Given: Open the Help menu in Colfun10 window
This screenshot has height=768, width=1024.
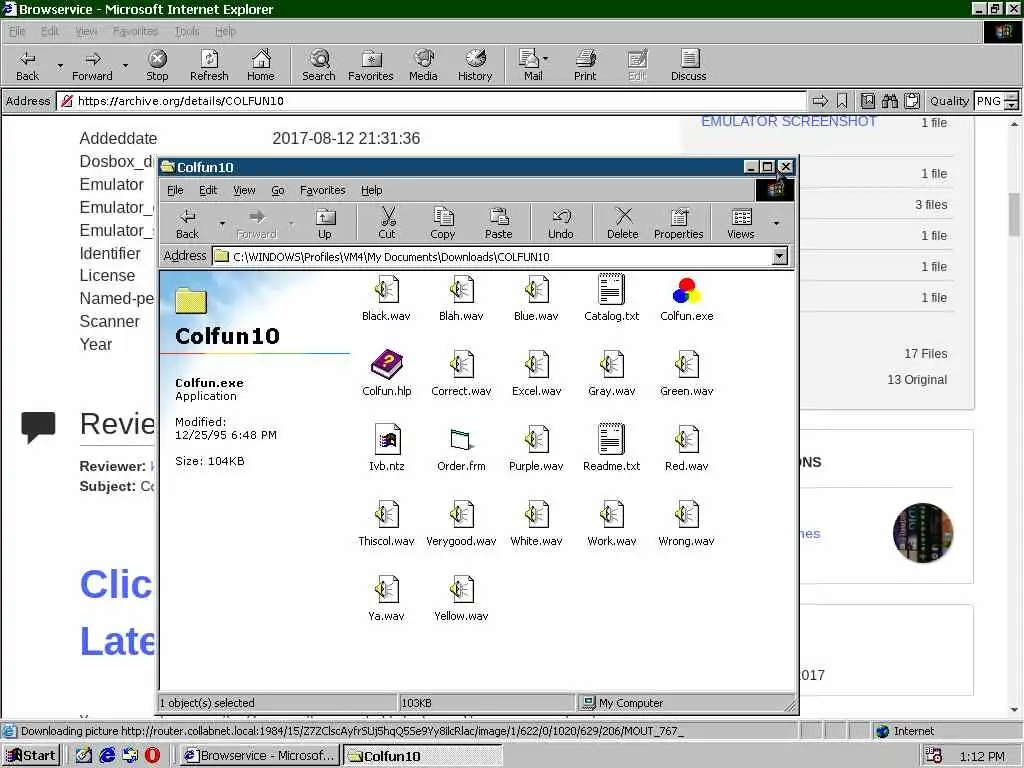Looking at the screenshot, I should (372, 190).
